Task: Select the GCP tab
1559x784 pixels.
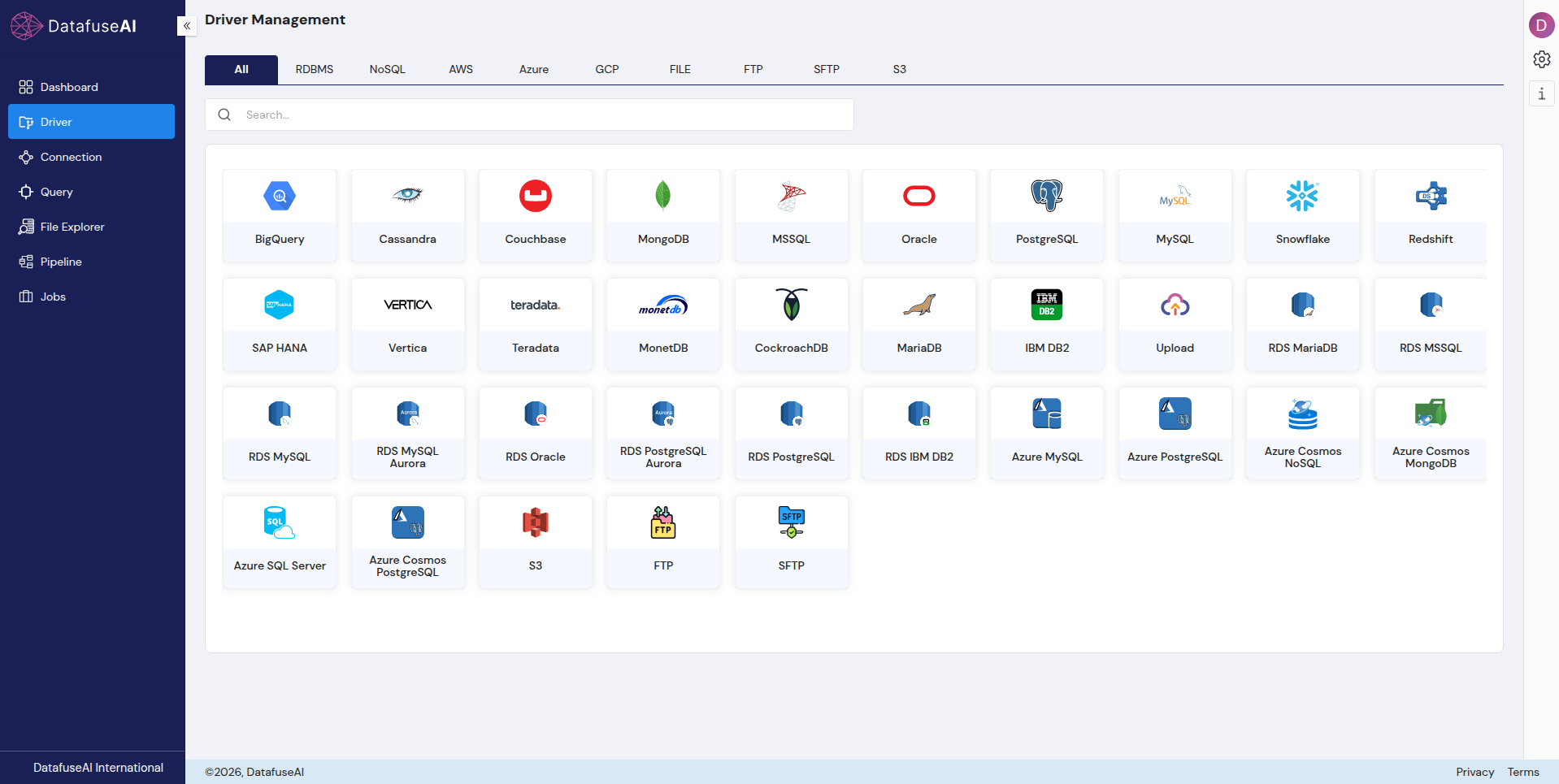Action: (607, 69)
